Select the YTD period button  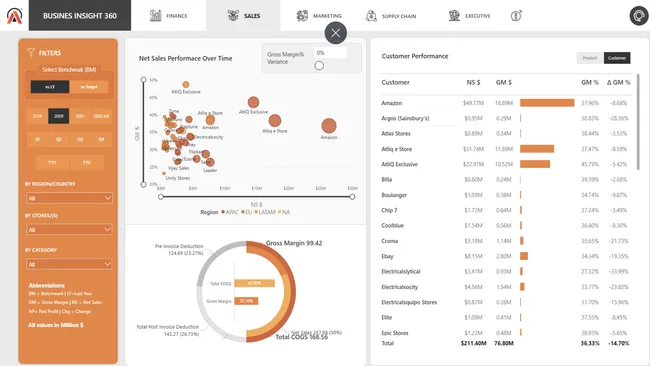[x=52, y=162]
